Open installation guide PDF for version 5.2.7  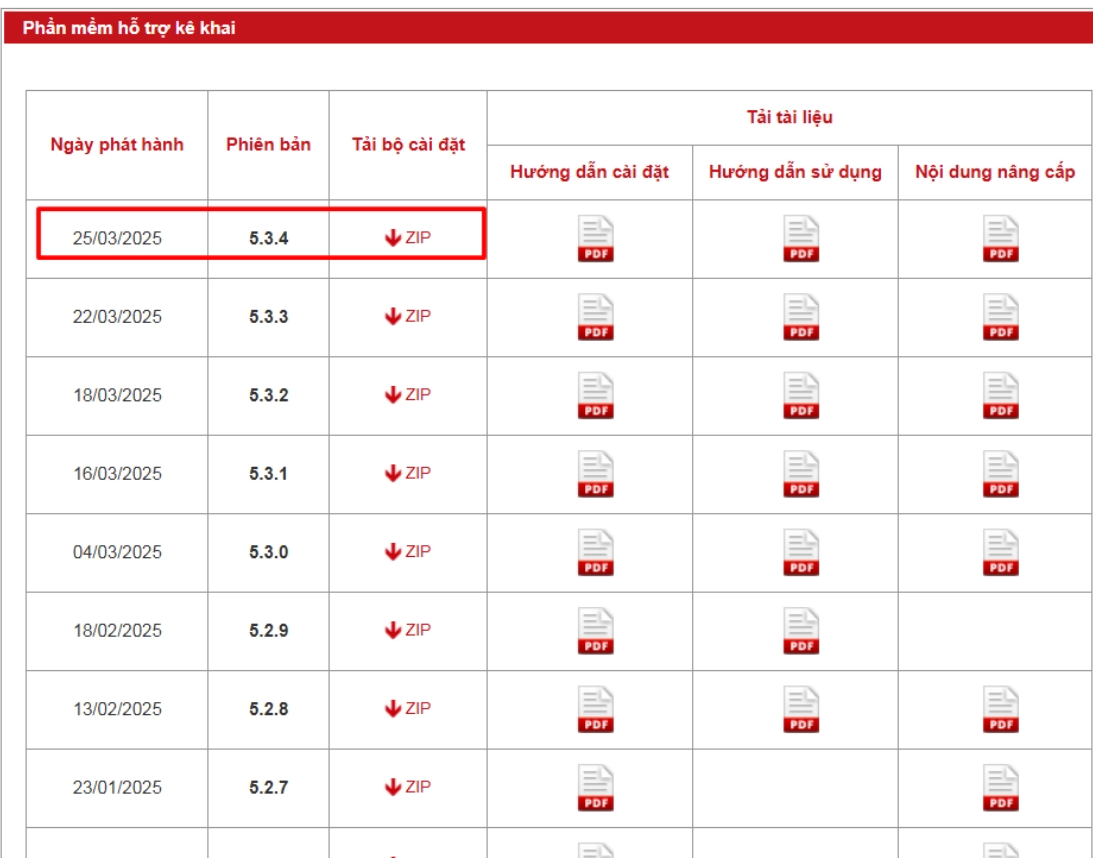click(x=595, y=788)
